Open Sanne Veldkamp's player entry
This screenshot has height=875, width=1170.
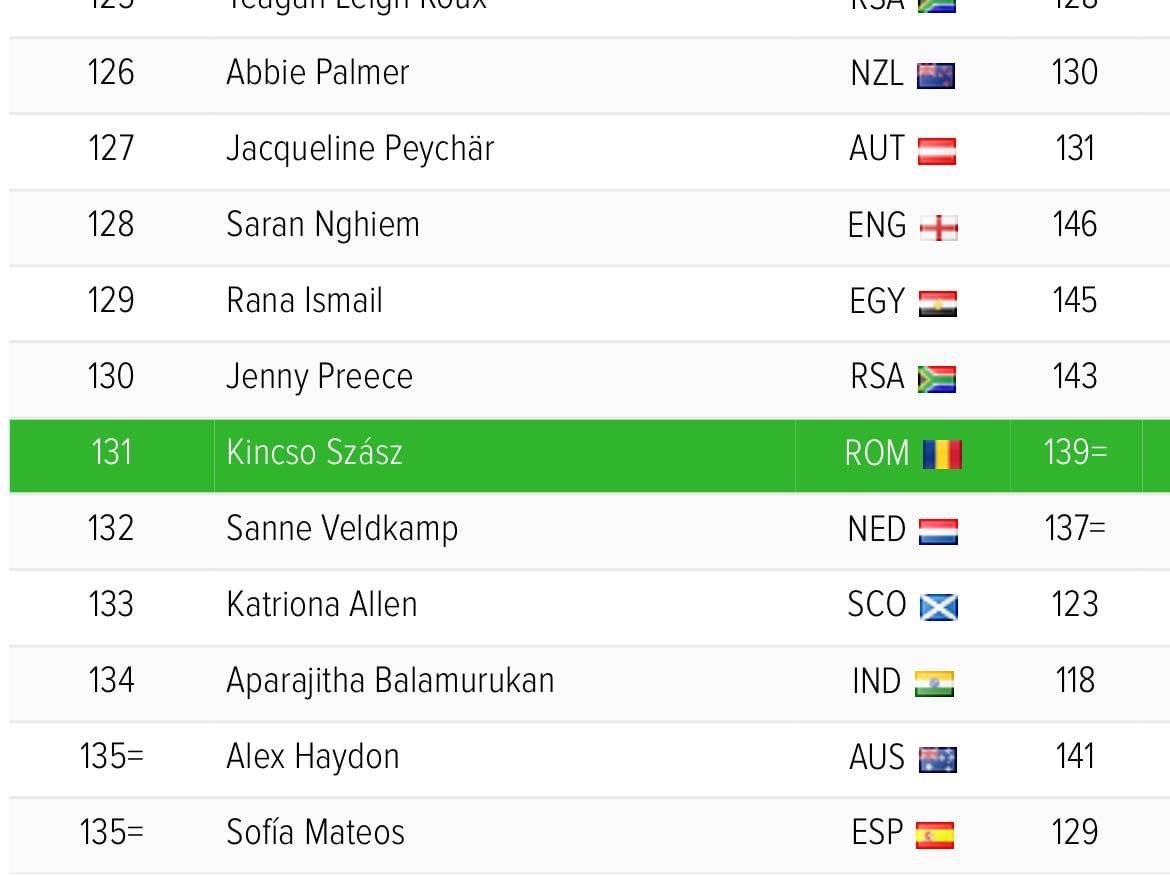click(x=342, y=529)
